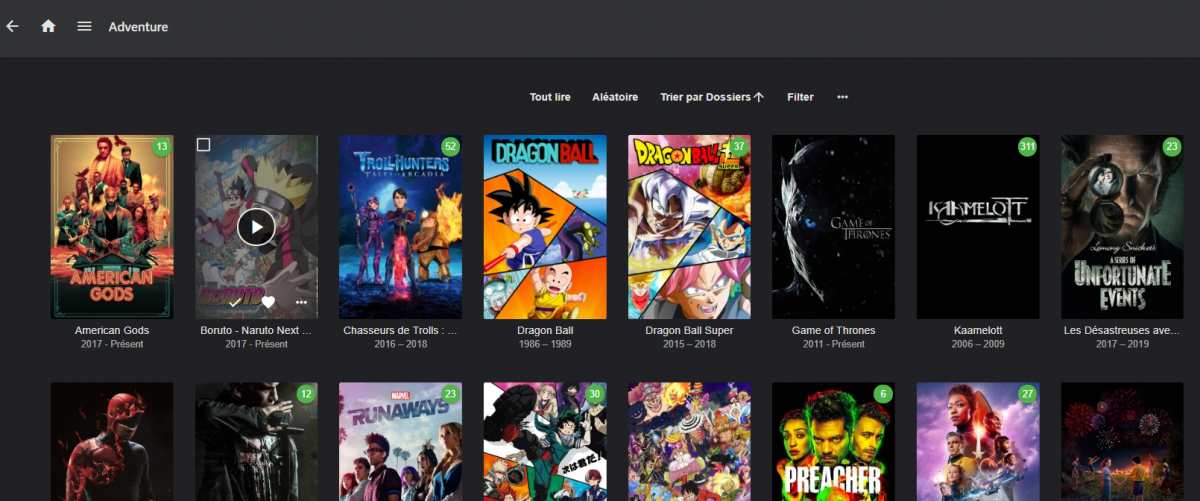This screenshot has height=501, width=1200.
Task: Open the Dragon Ball Super poster
Action: click(689, 227)
